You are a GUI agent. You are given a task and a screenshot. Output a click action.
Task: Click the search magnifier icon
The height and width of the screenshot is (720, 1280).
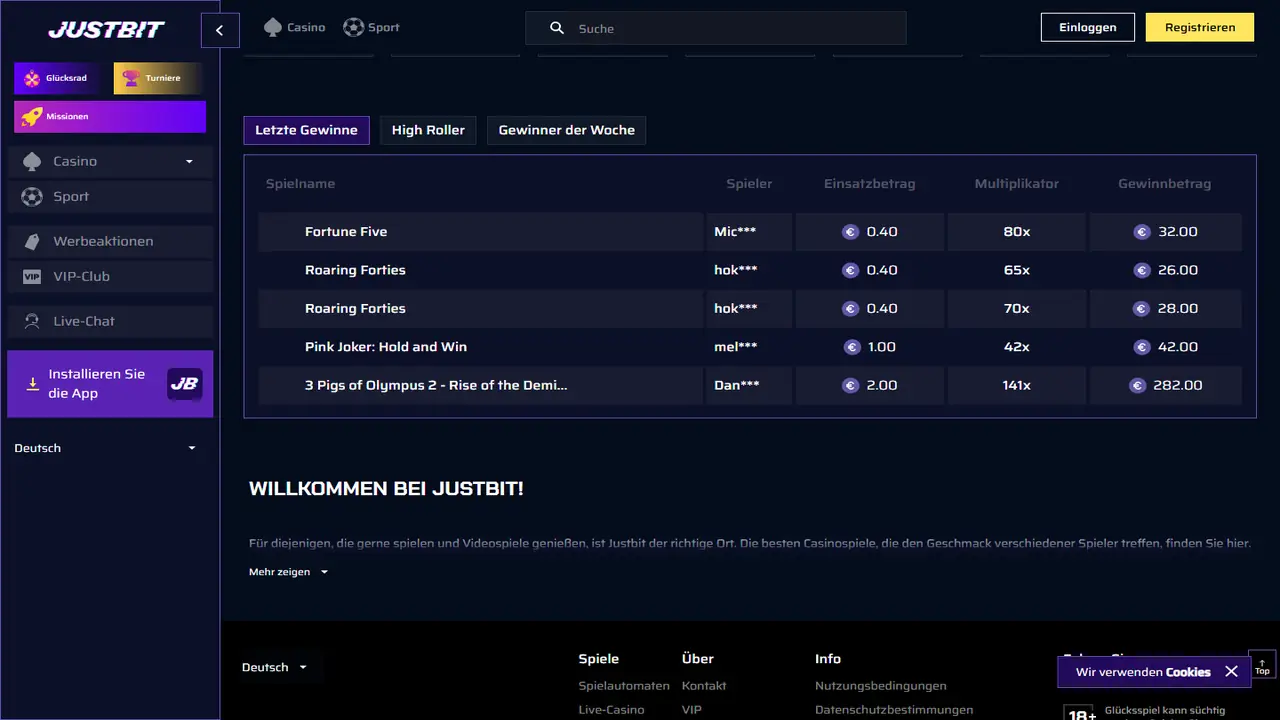pos(557,28)
